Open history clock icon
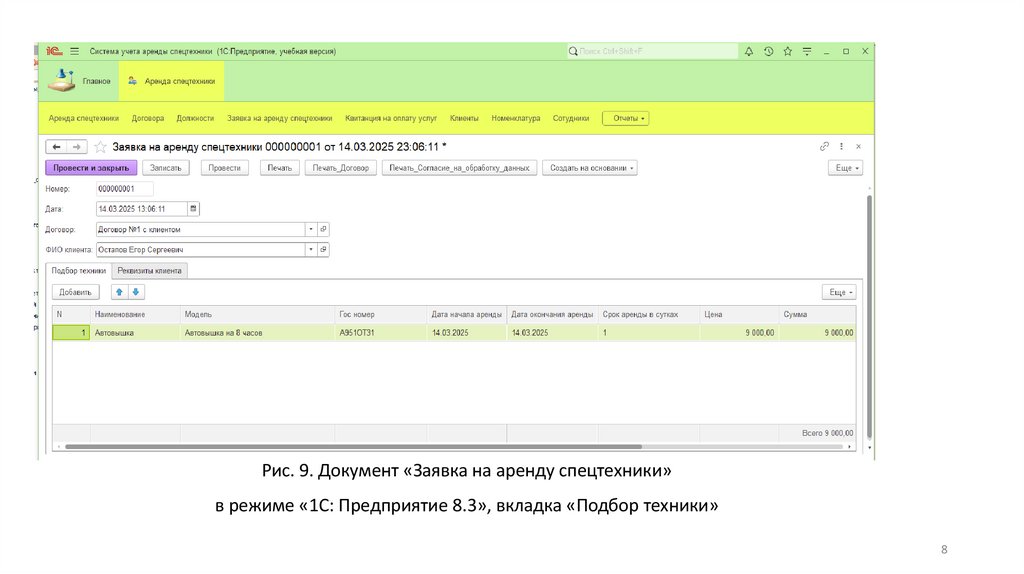 [x=769, y=51]
